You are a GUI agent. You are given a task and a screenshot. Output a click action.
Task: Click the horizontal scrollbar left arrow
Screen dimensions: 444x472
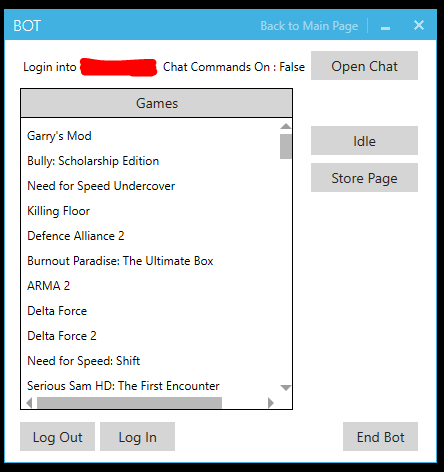pyautogui.click(x=29, y=403)
